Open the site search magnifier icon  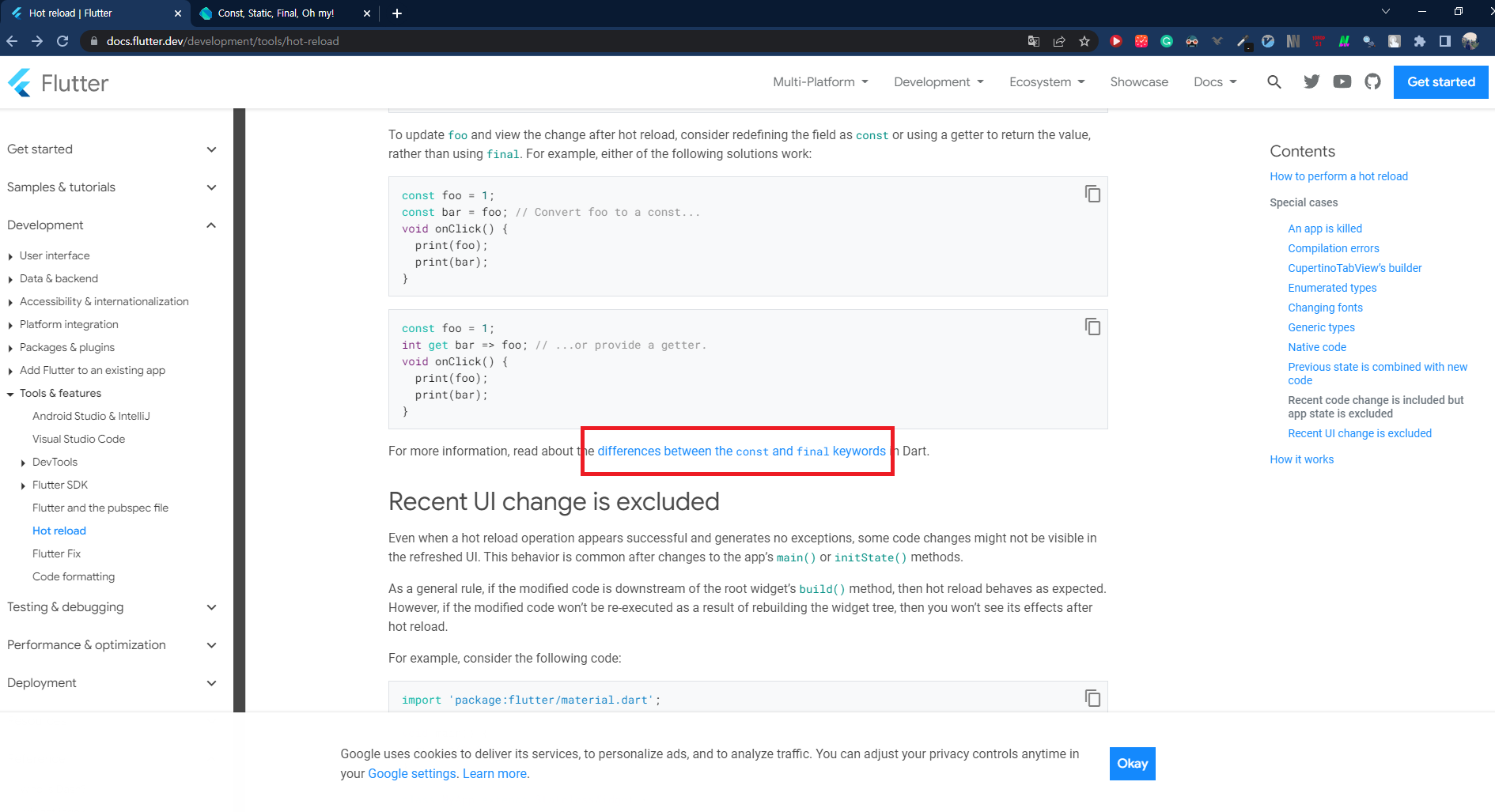1274,82
